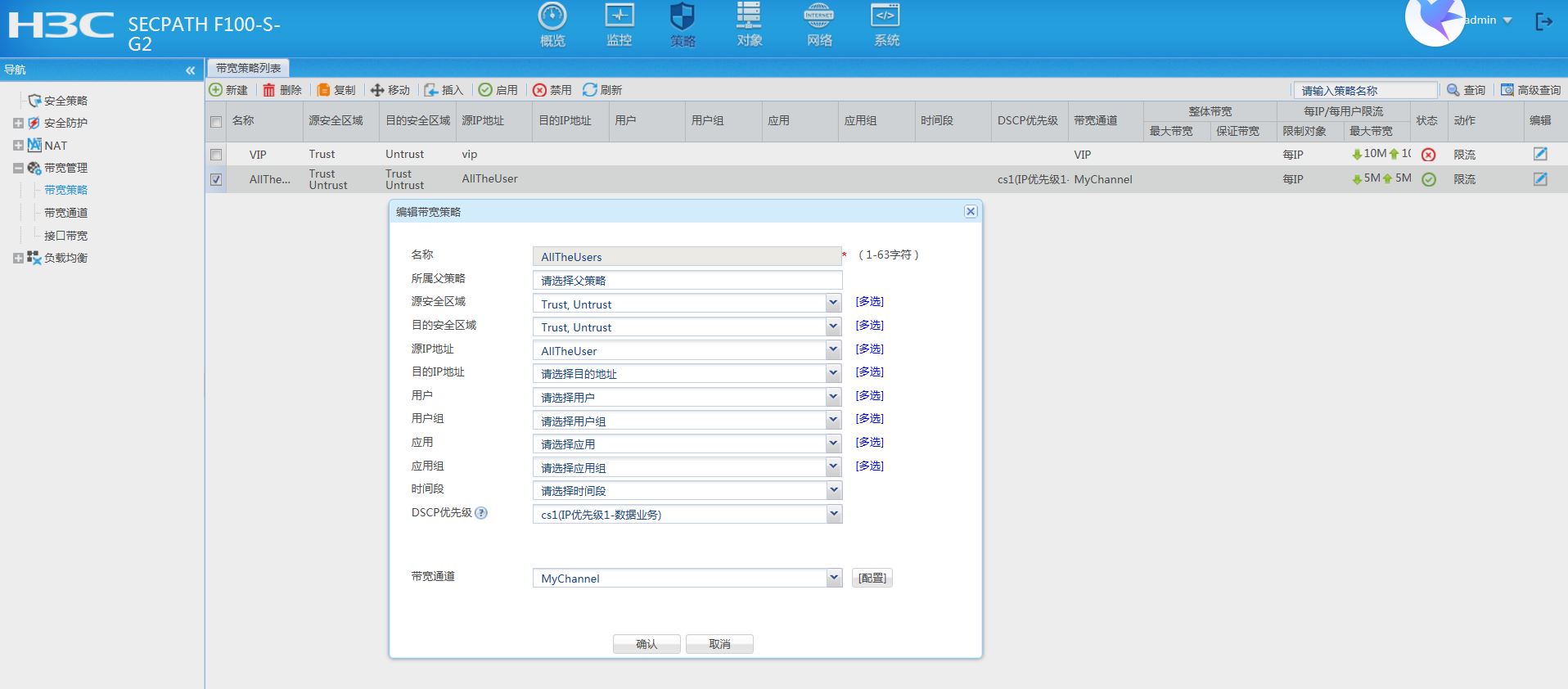Toggle the select-all checkbox in table header
This screenshot has height=689, width=1568.
[216, 122]
